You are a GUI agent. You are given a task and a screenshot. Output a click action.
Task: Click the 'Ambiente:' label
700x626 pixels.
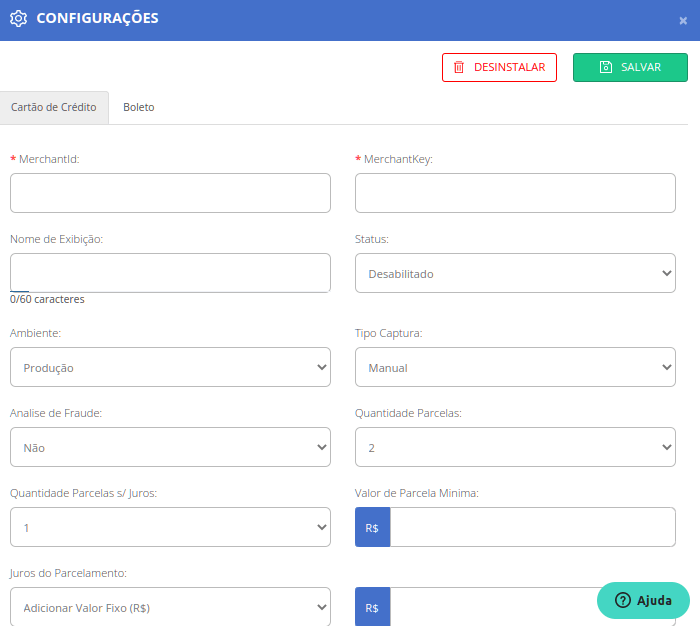point(35,333)
